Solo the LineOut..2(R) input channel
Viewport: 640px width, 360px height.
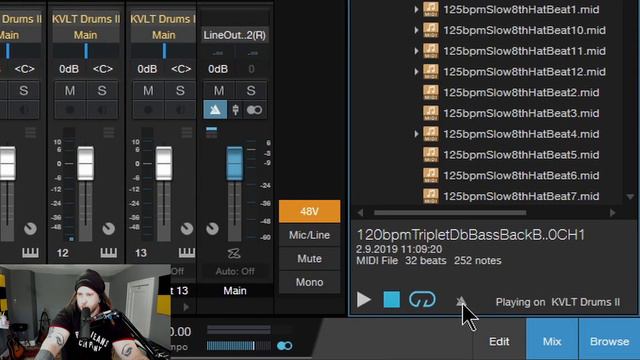click(x=251, y=91)
